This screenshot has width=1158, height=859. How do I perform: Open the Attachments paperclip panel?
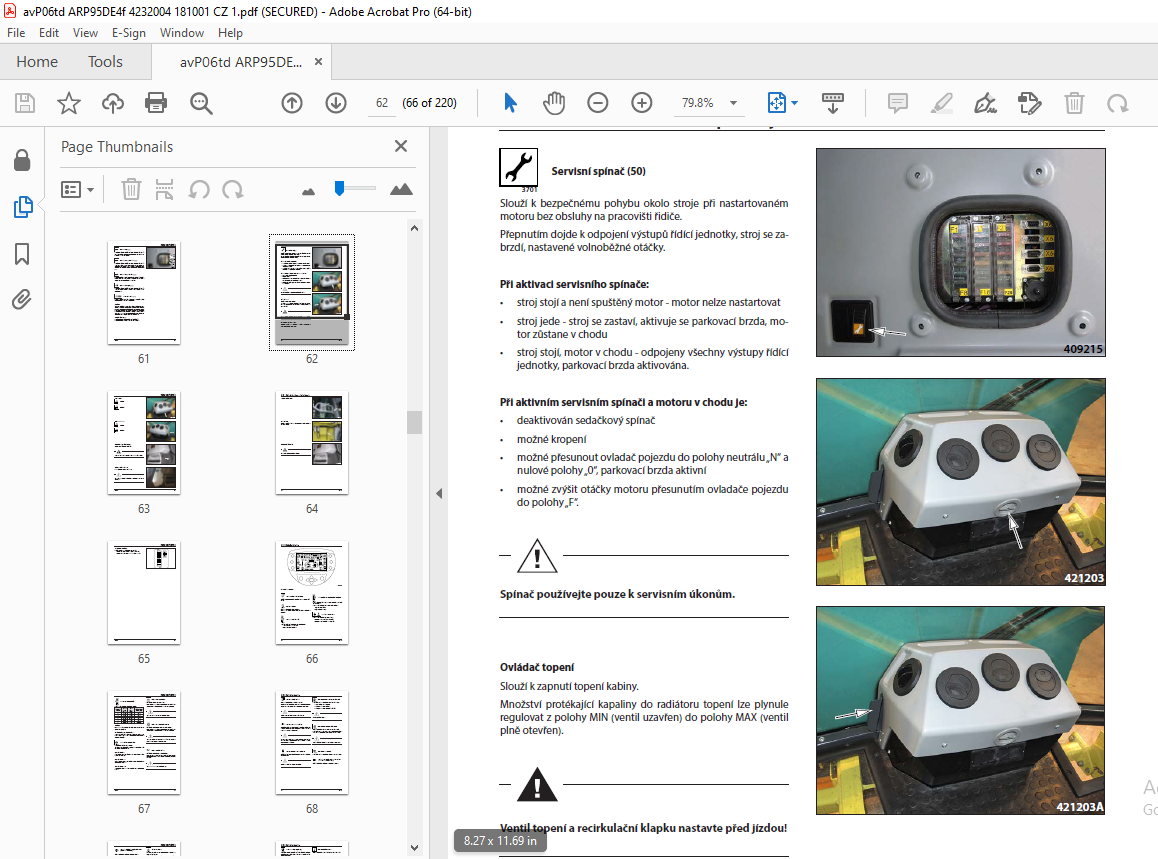[x=22, y=300]
